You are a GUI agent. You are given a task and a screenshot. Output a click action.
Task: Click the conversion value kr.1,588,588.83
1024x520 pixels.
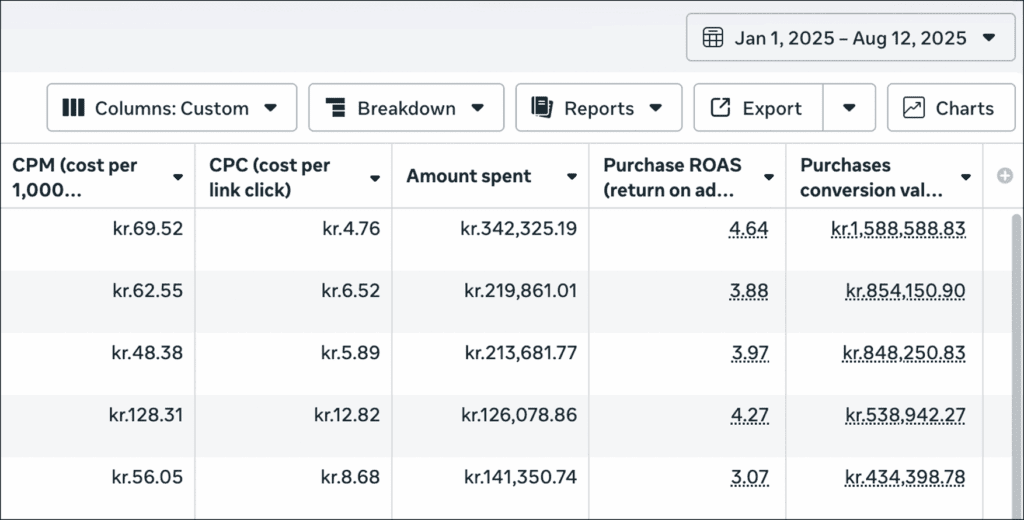tap(897, 229)
